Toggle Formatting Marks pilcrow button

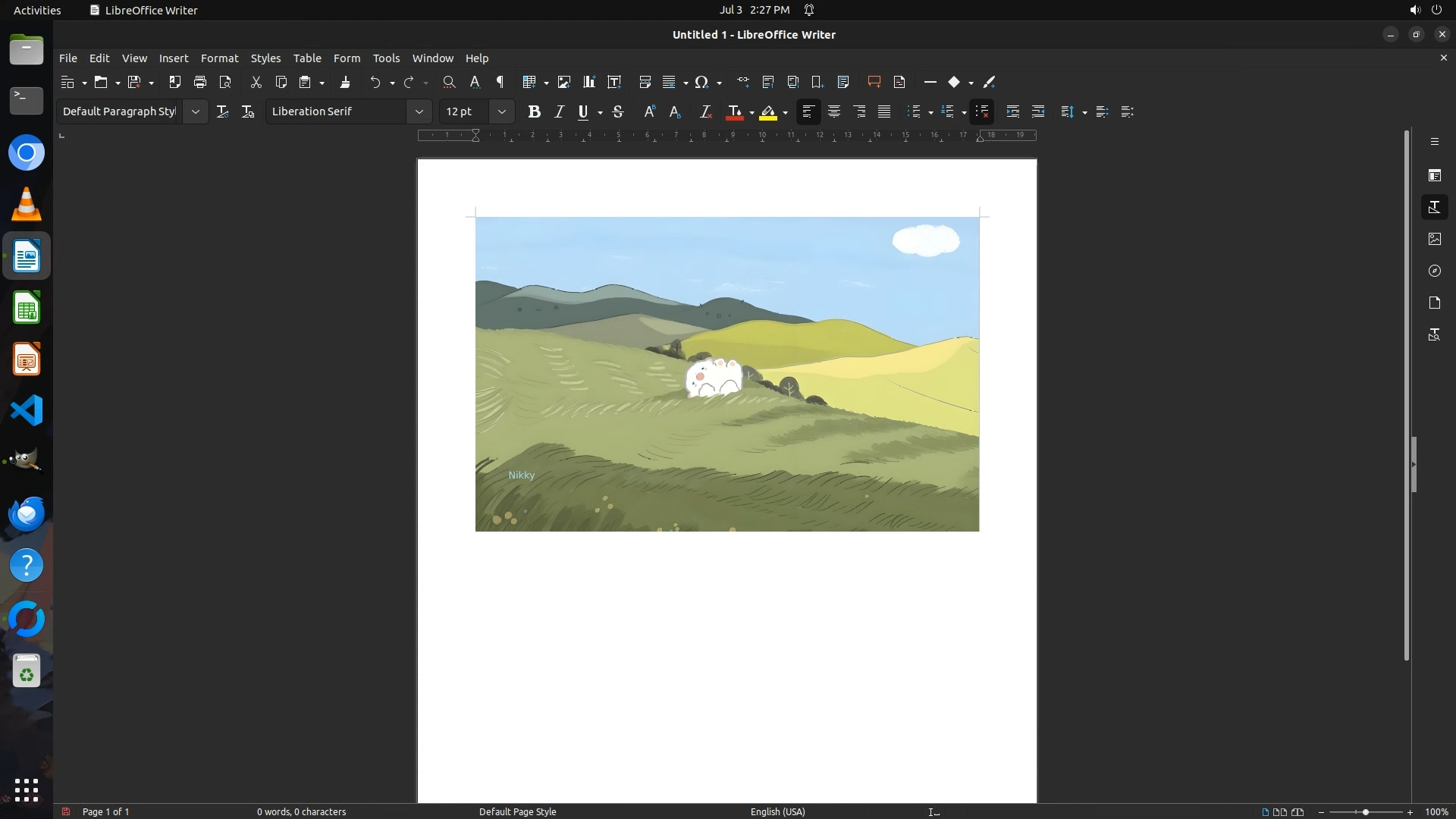click(500, 82)
